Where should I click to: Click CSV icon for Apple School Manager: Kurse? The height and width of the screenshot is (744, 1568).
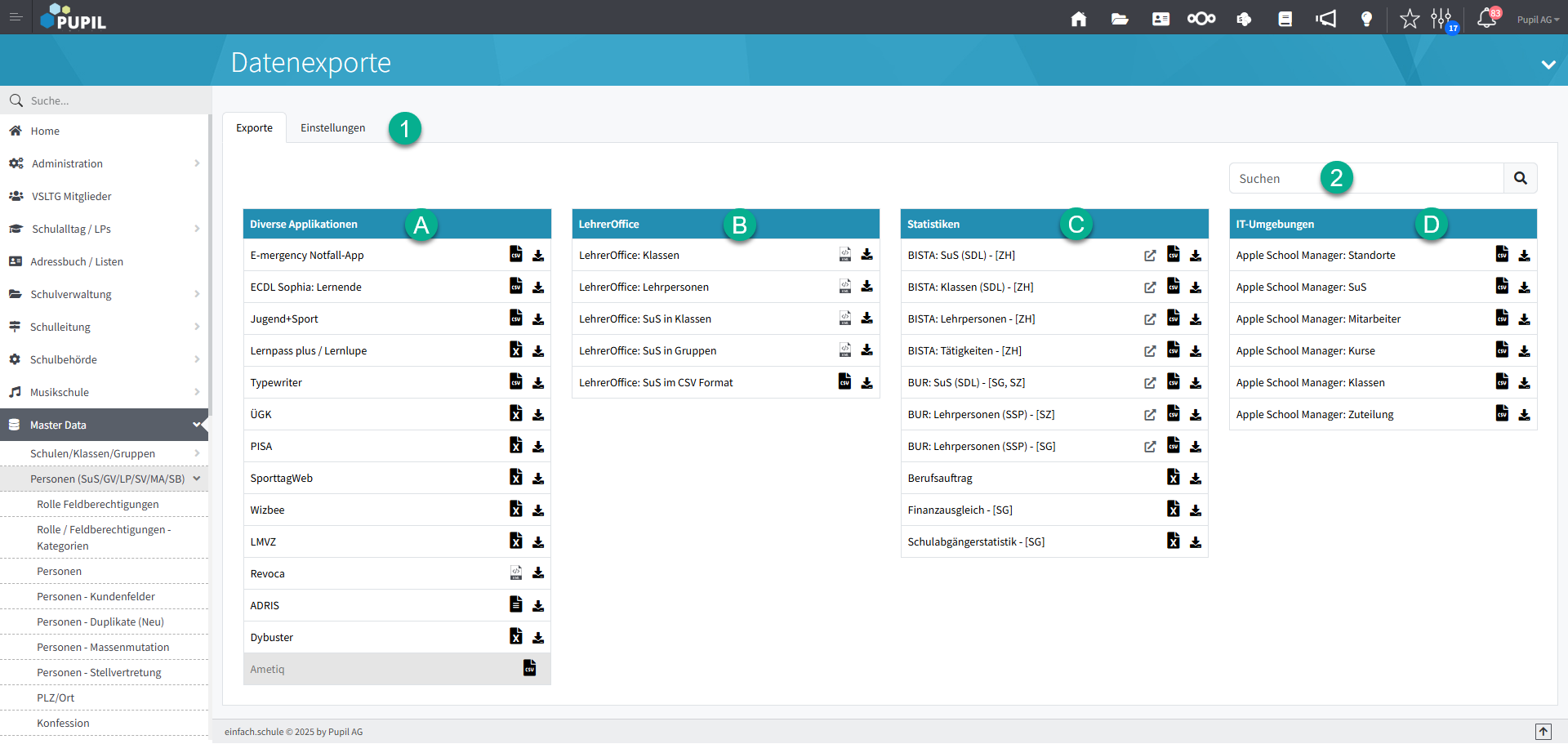[1502, 350]
